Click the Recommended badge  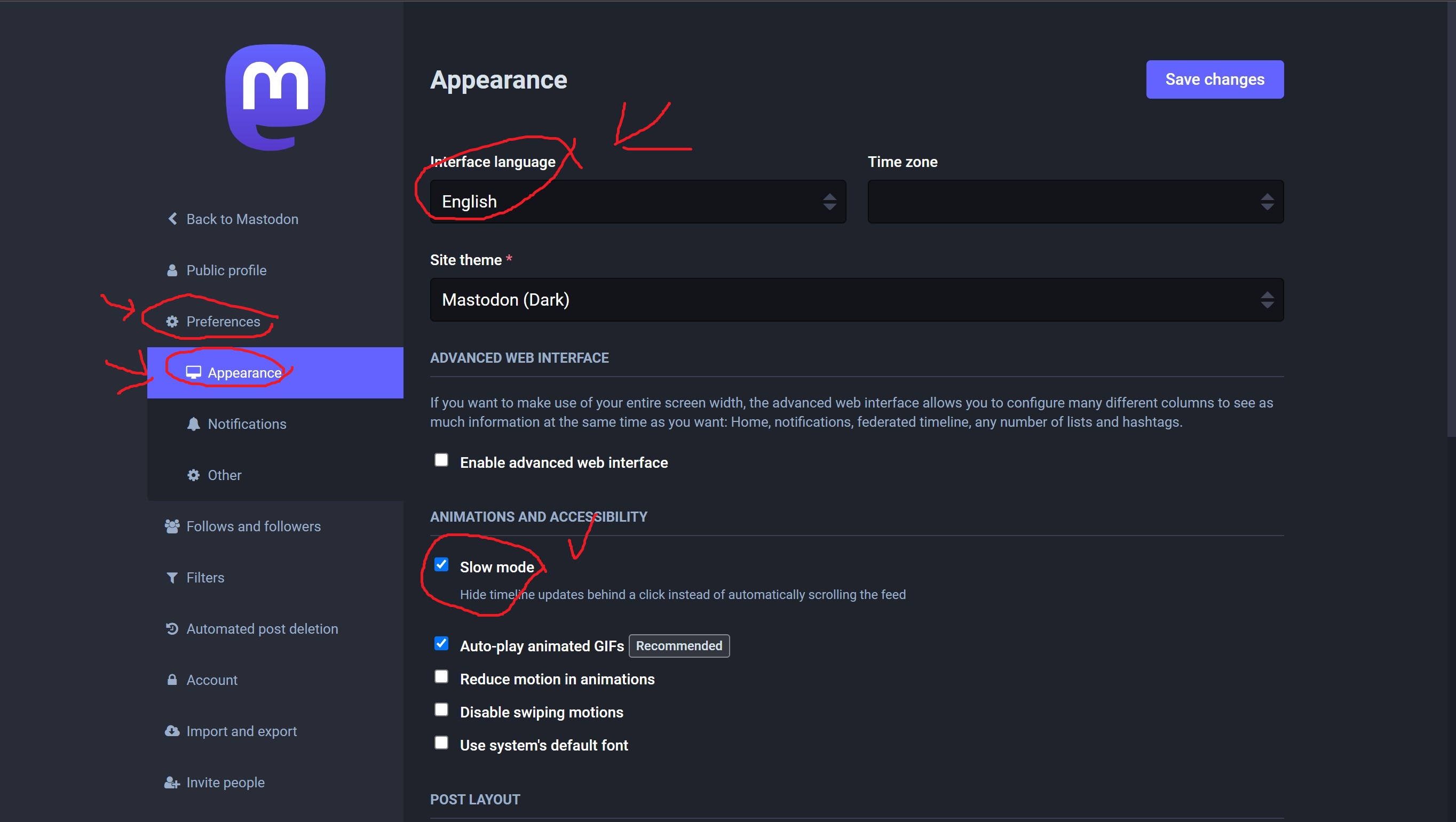point(679,646)
